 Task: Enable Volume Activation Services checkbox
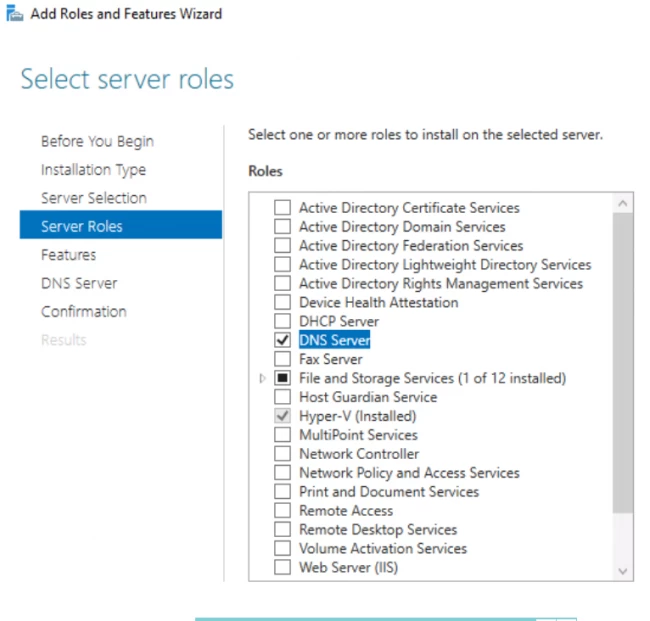click(282, 548)
